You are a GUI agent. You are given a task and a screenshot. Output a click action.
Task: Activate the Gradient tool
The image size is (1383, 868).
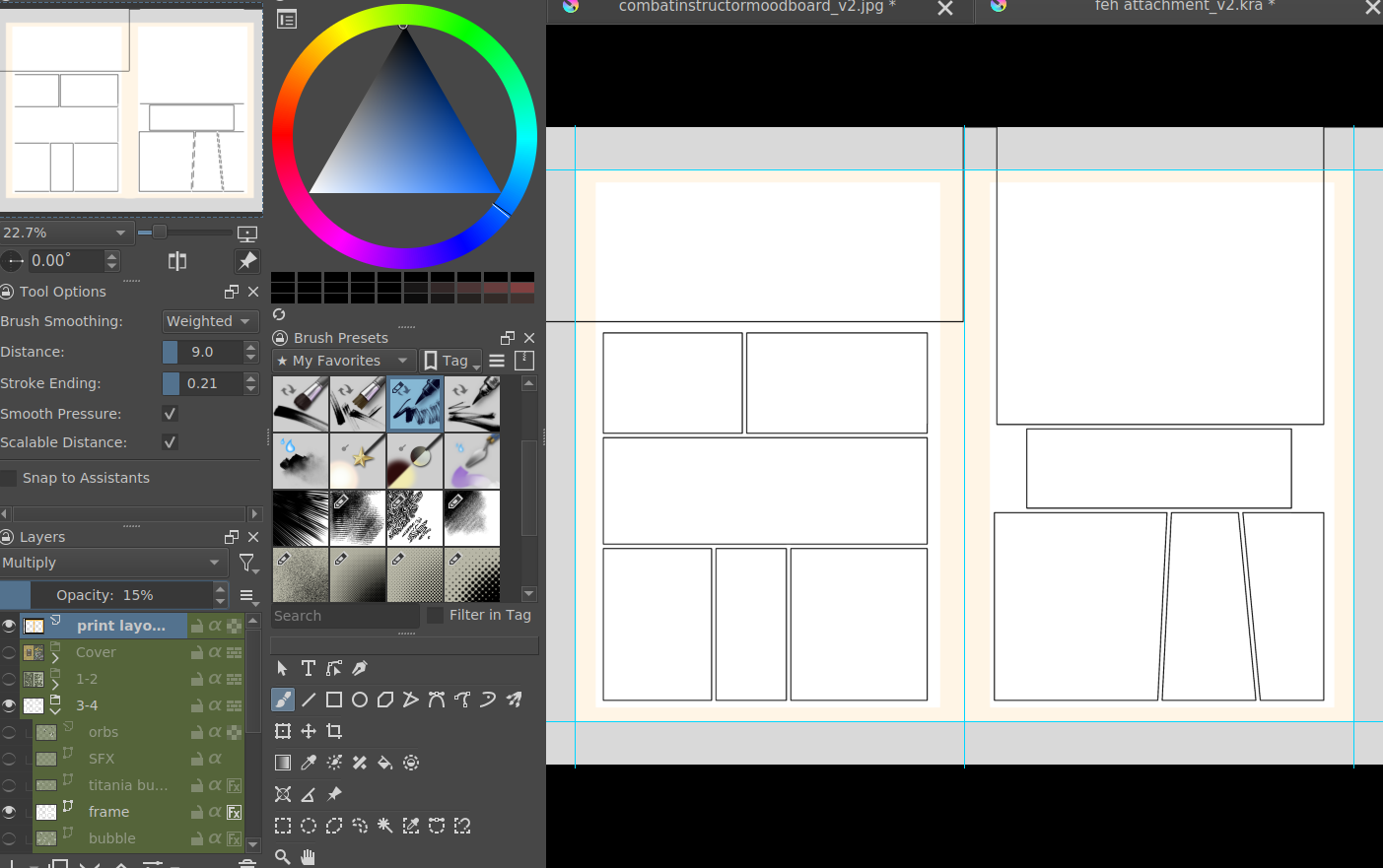point(283,763)
